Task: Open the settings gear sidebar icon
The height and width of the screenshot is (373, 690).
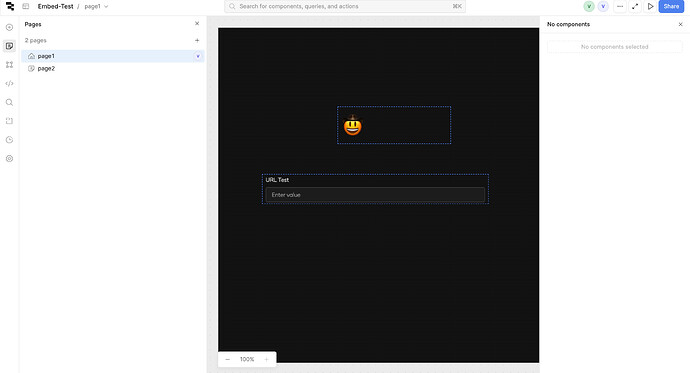Action: 9,158
